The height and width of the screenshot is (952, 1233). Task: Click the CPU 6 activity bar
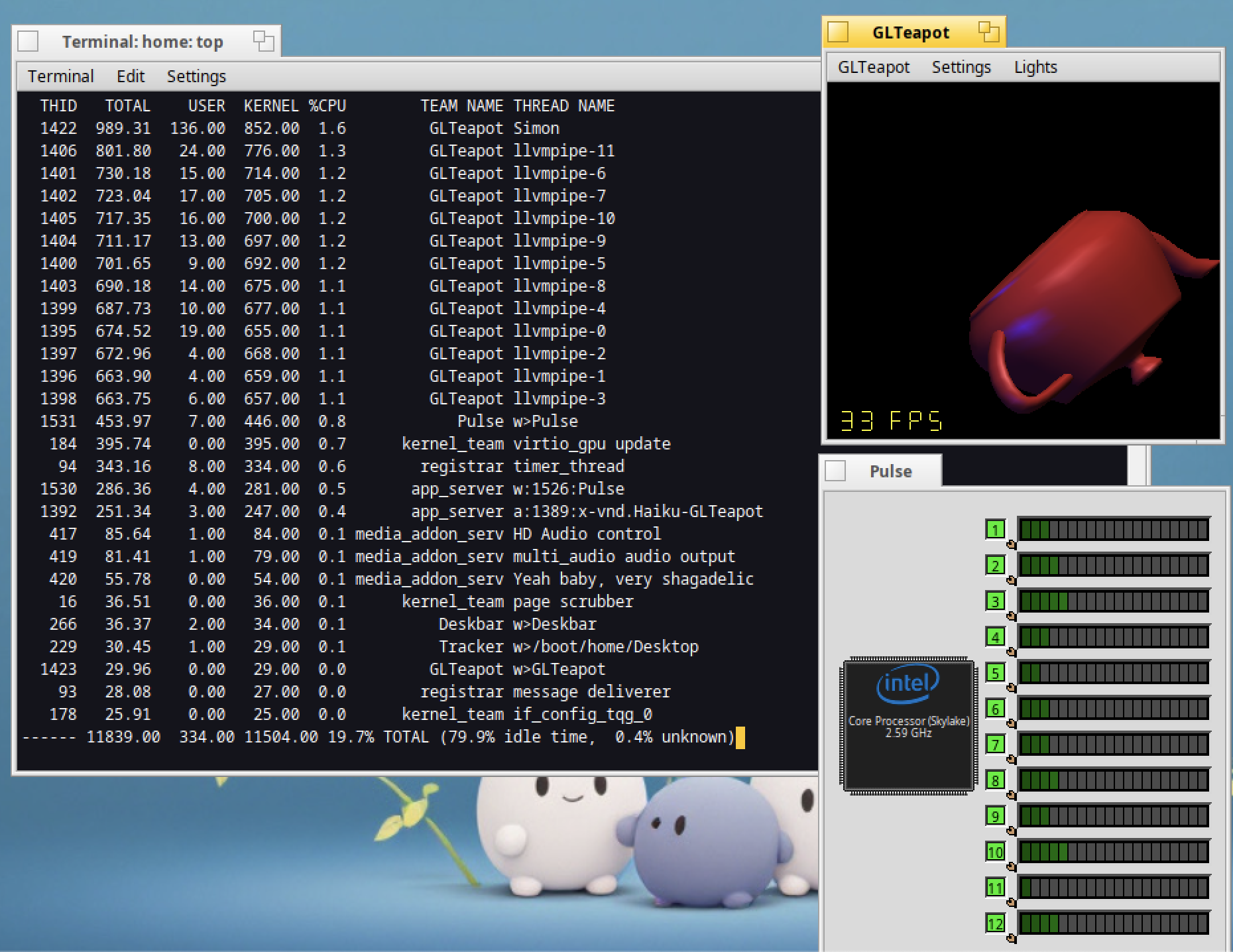pos(1114,709)
